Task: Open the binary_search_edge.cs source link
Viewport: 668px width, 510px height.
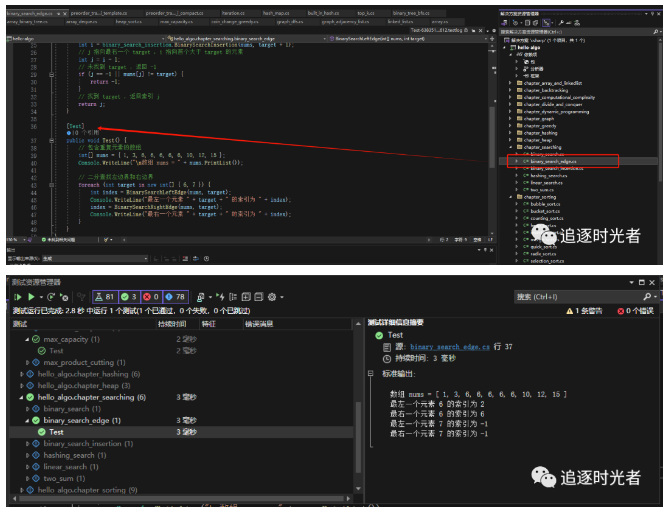Action: click(449, 347)
